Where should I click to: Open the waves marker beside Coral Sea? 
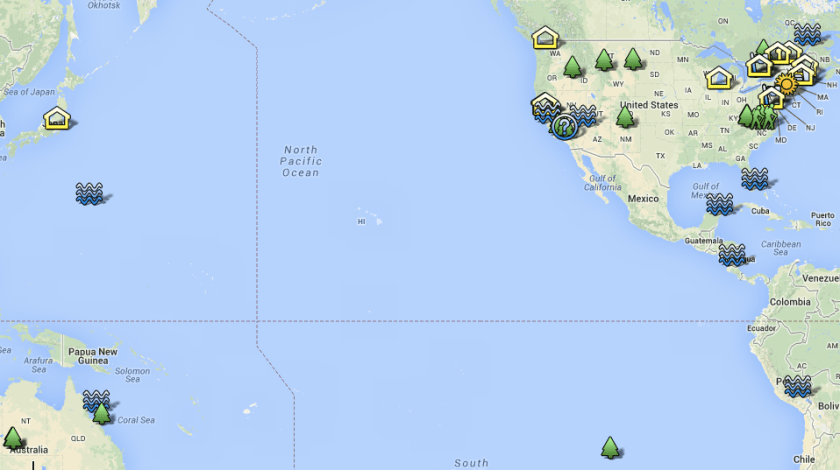[x=96, y=399]
